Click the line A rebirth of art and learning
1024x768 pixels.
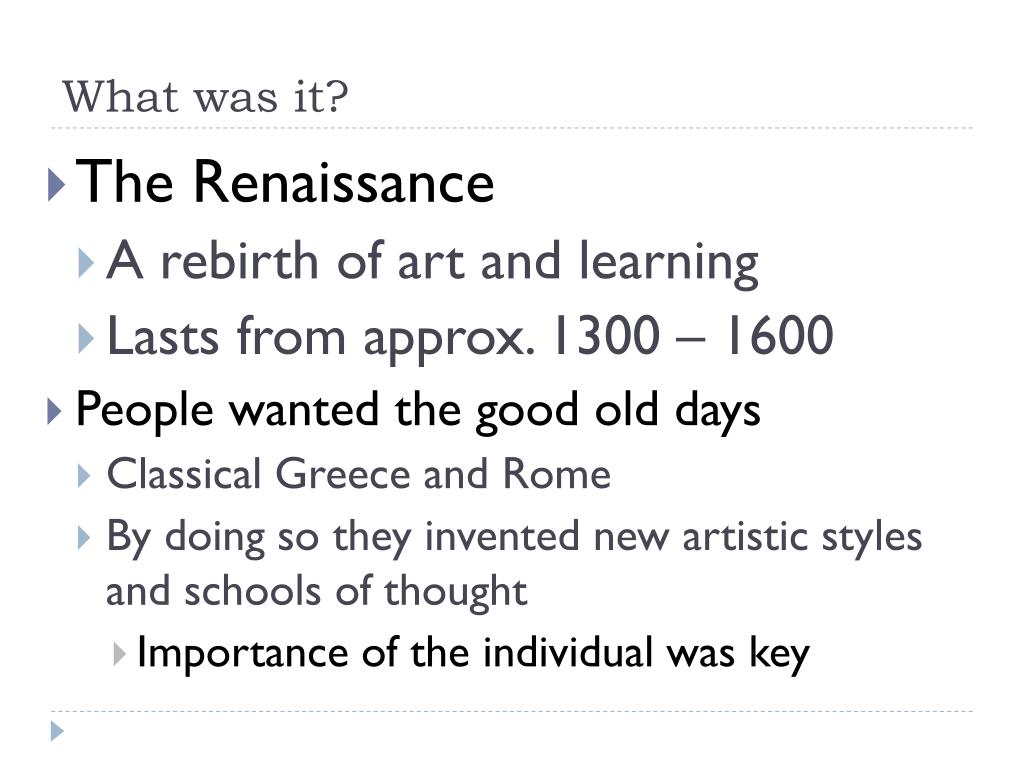(x=432, y=263)
